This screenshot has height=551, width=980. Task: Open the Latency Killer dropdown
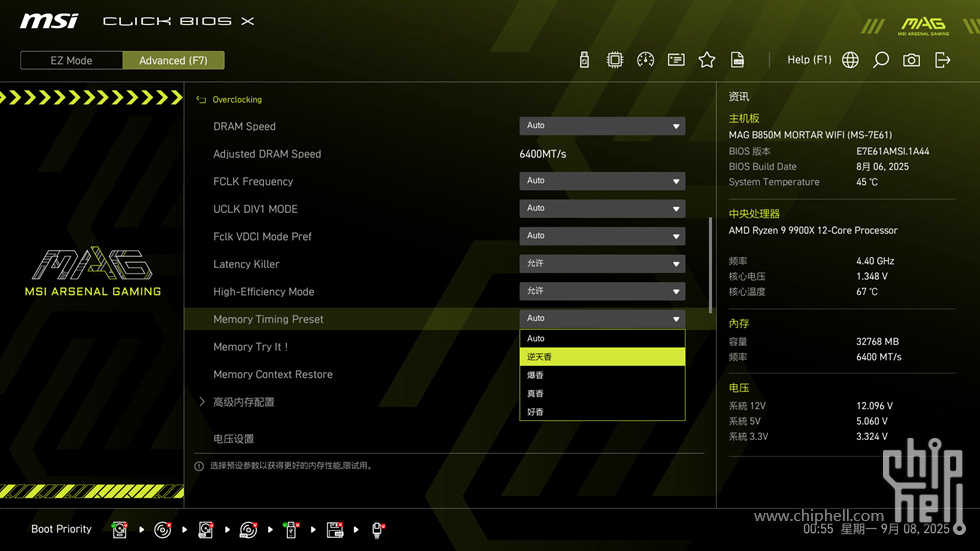pyautogui.click(x=602, y=264)
